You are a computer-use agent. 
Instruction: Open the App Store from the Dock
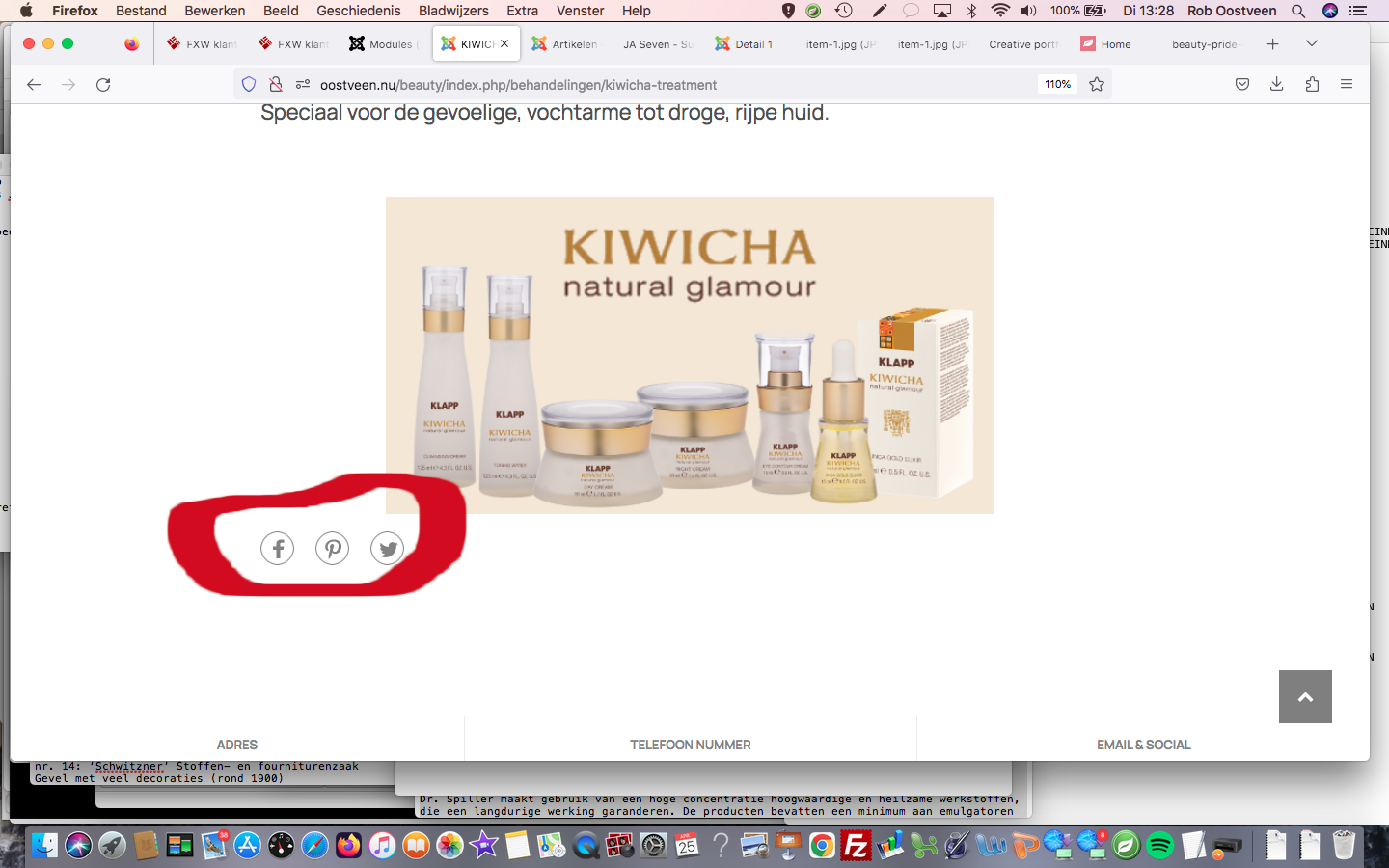[247, 846]
